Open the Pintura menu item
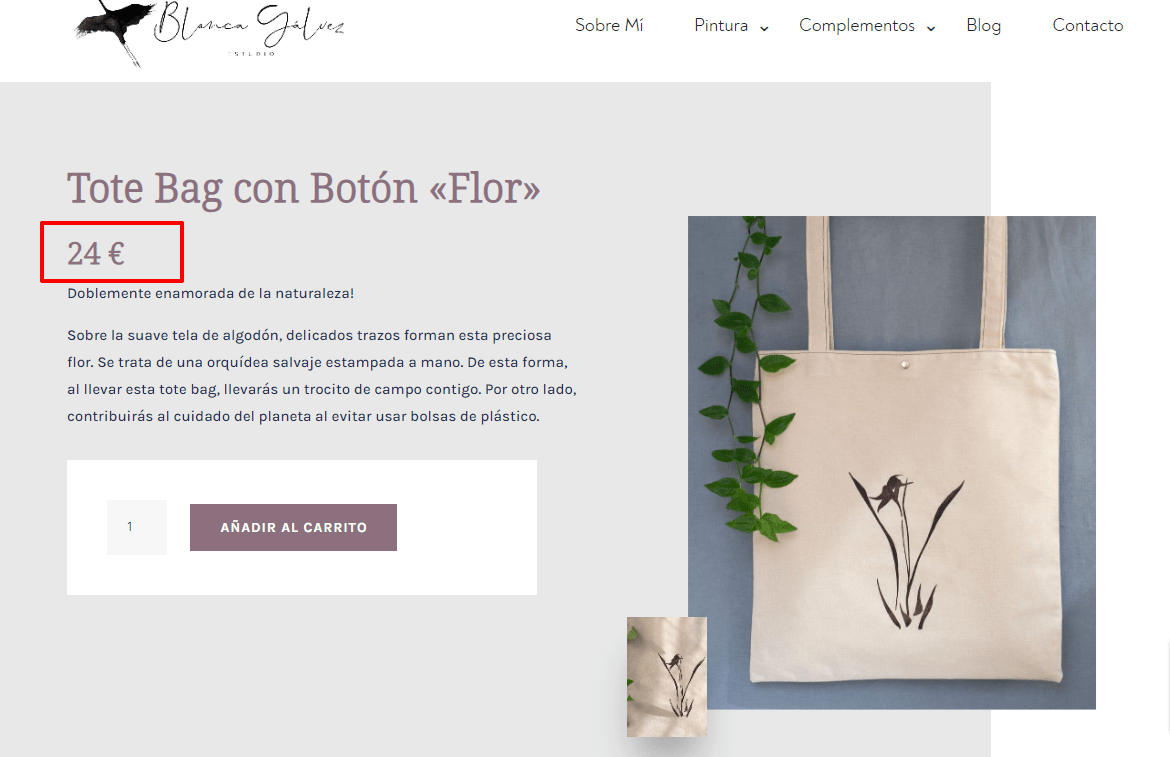1170x757 pixels. click(721, 25)
